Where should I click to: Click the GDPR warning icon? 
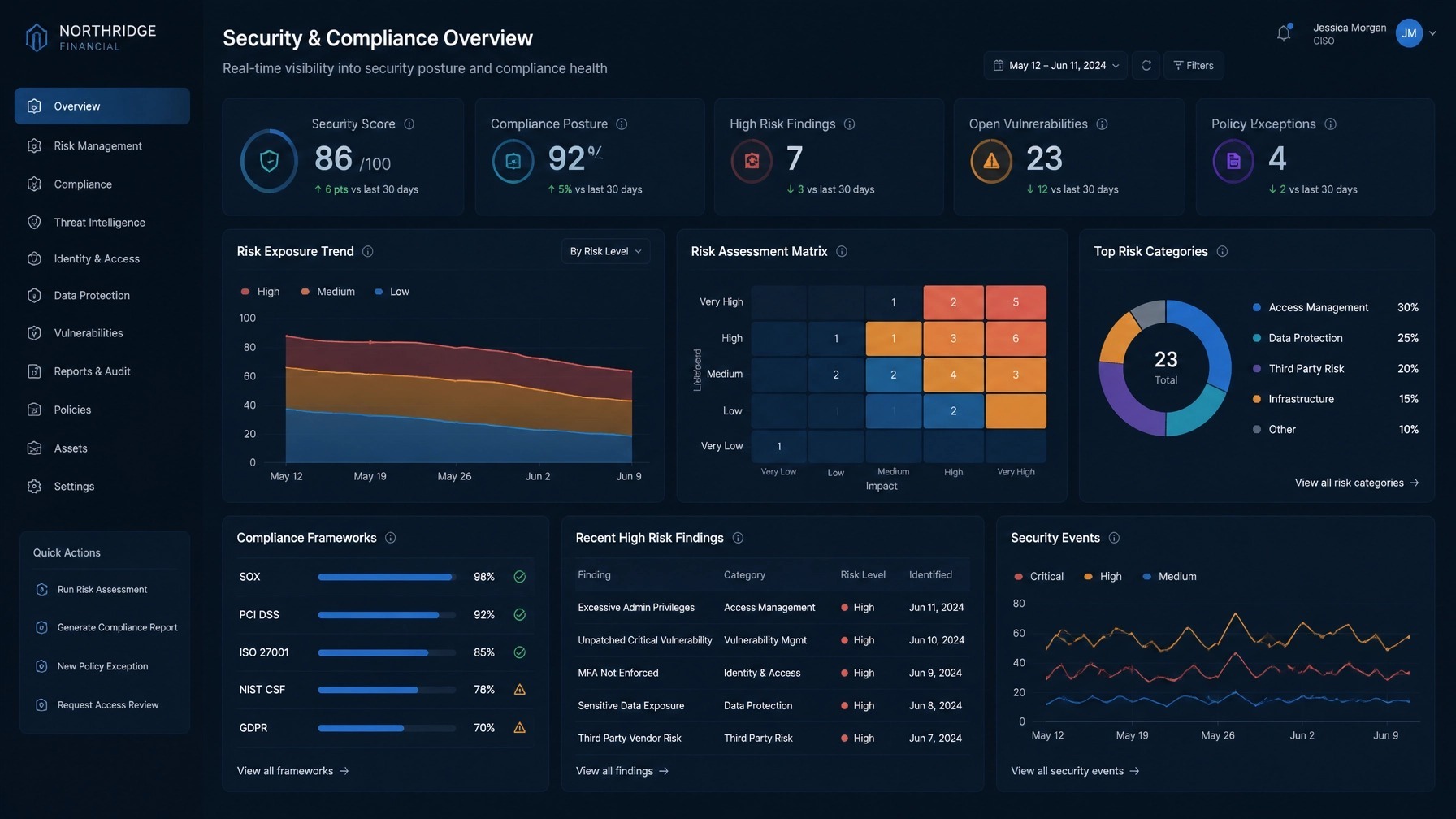click(520, 728)
